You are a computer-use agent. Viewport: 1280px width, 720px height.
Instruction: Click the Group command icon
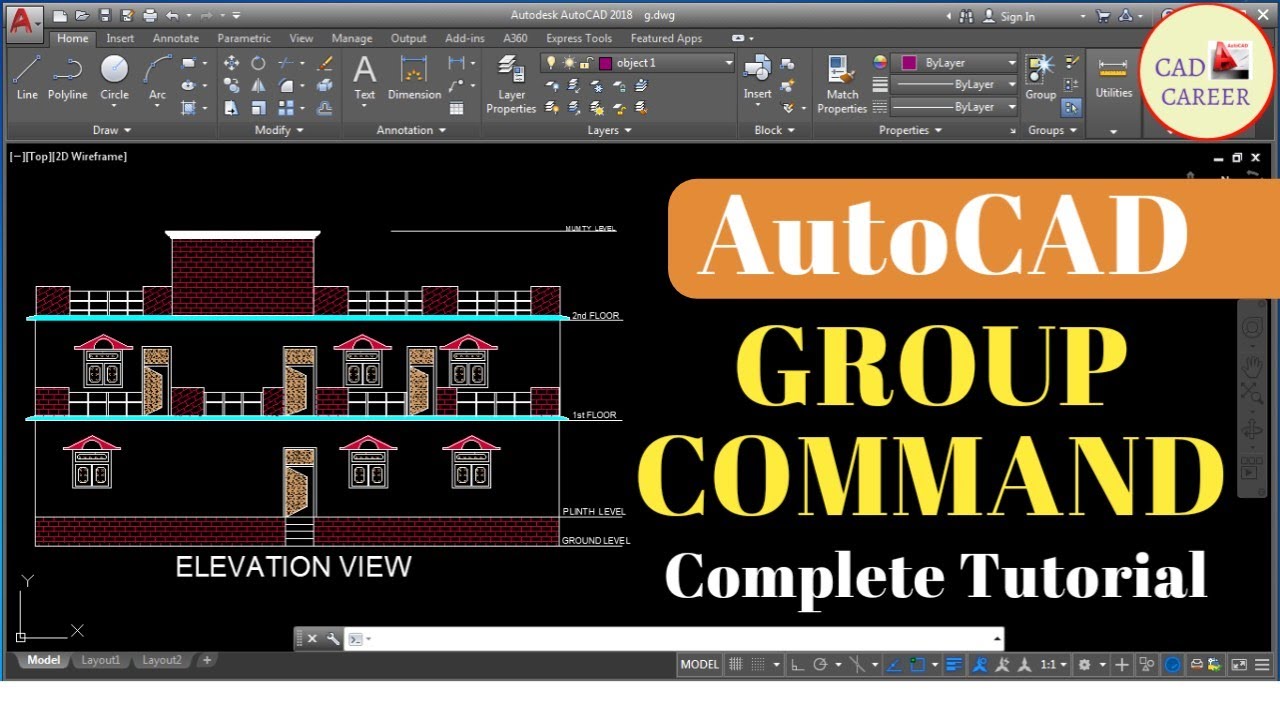point(1040,78)
